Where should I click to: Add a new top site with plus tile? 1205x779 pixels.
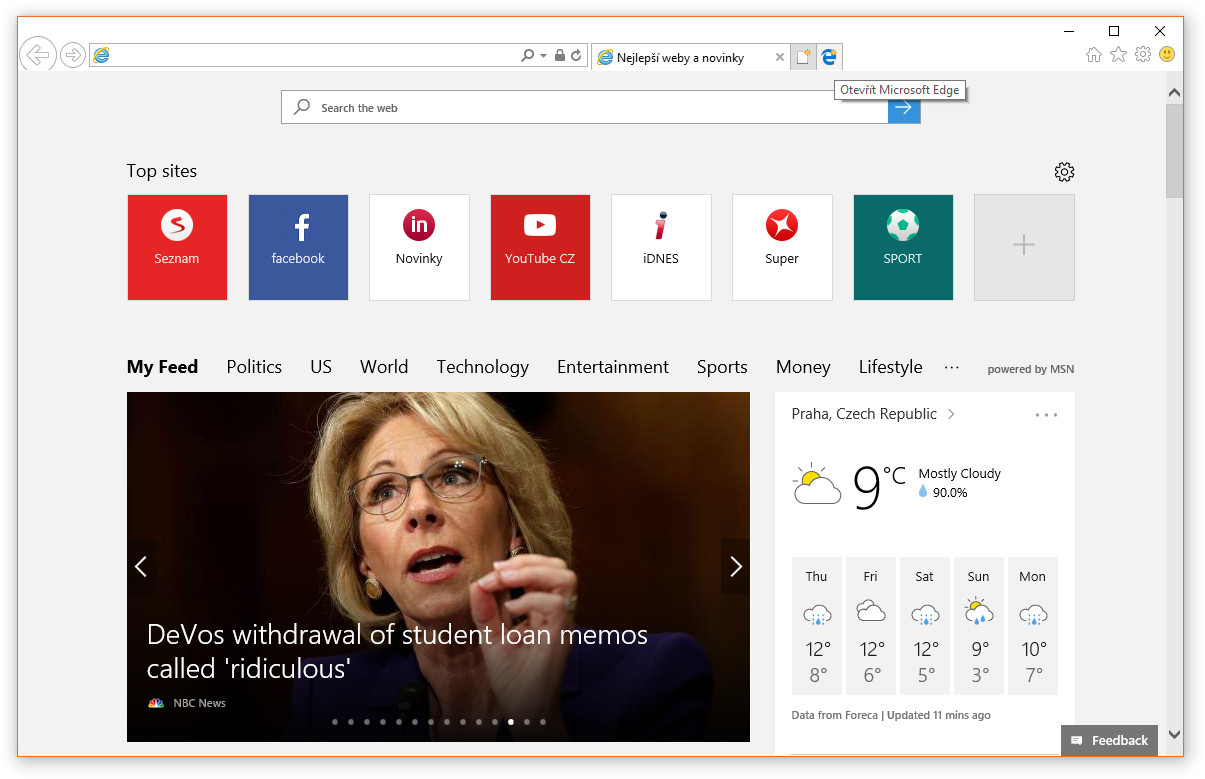coord(1024,247)
